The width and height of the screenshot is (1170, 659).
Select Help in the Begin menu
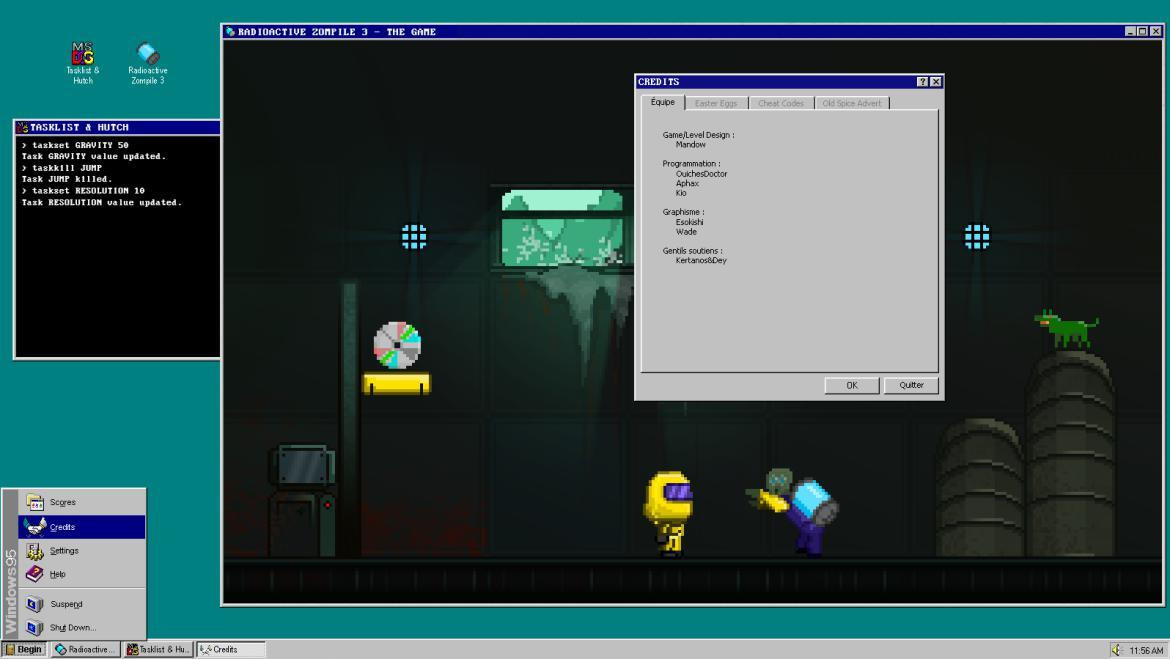pyautogui.click(x=82, y=574)
